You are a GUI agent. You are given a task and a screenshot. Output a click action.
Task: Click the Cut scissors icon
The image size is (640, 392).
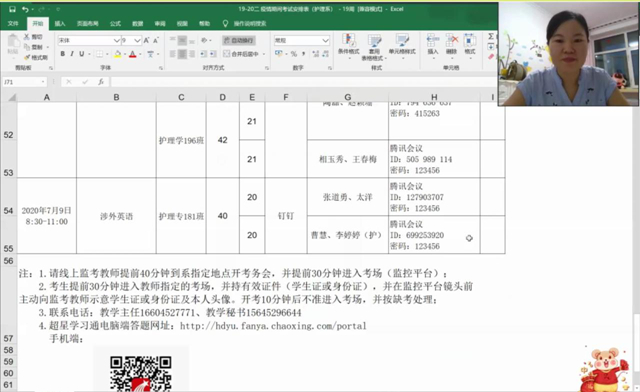[x=27, y=37]
